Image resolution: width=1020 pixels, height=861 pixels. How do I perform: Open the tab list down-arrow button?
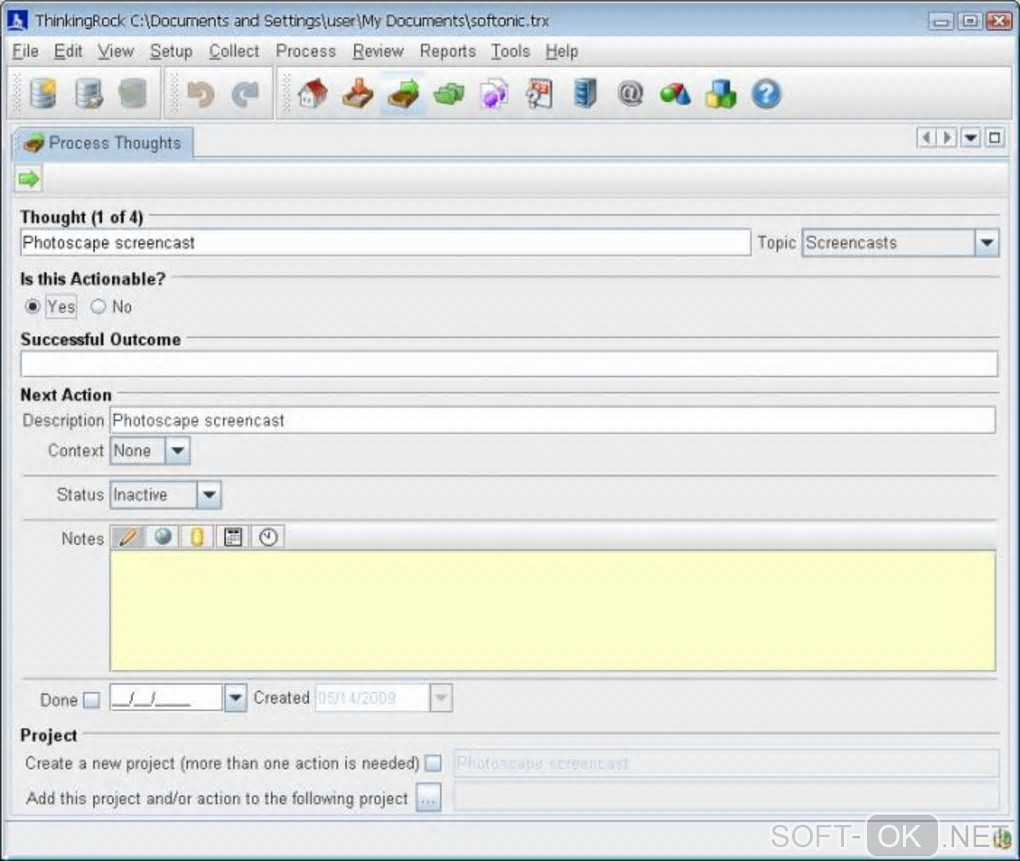click(971, 137)
